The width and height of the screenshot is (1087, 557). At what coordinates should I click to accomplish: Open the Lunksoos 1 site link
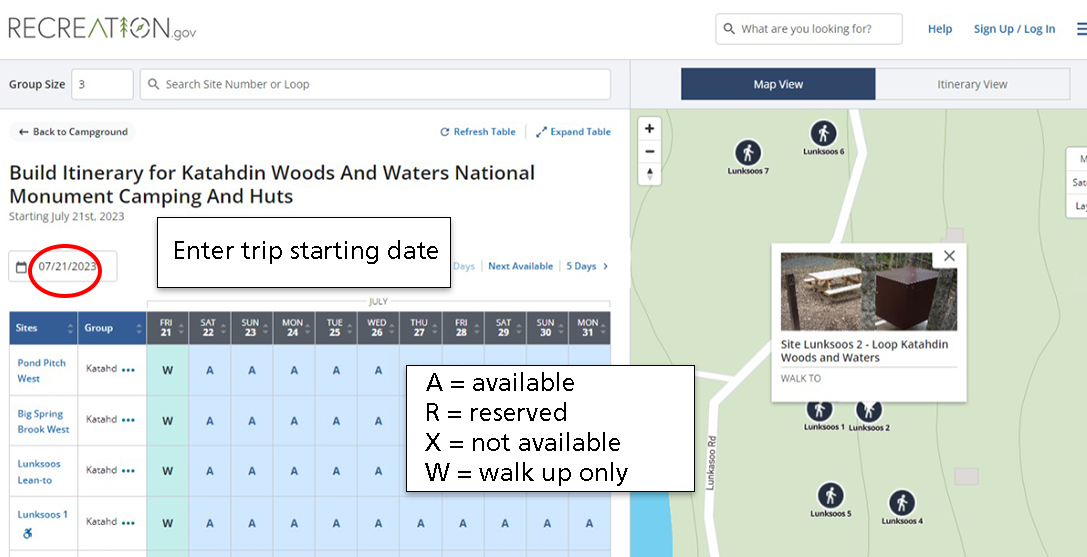[42, 515]
